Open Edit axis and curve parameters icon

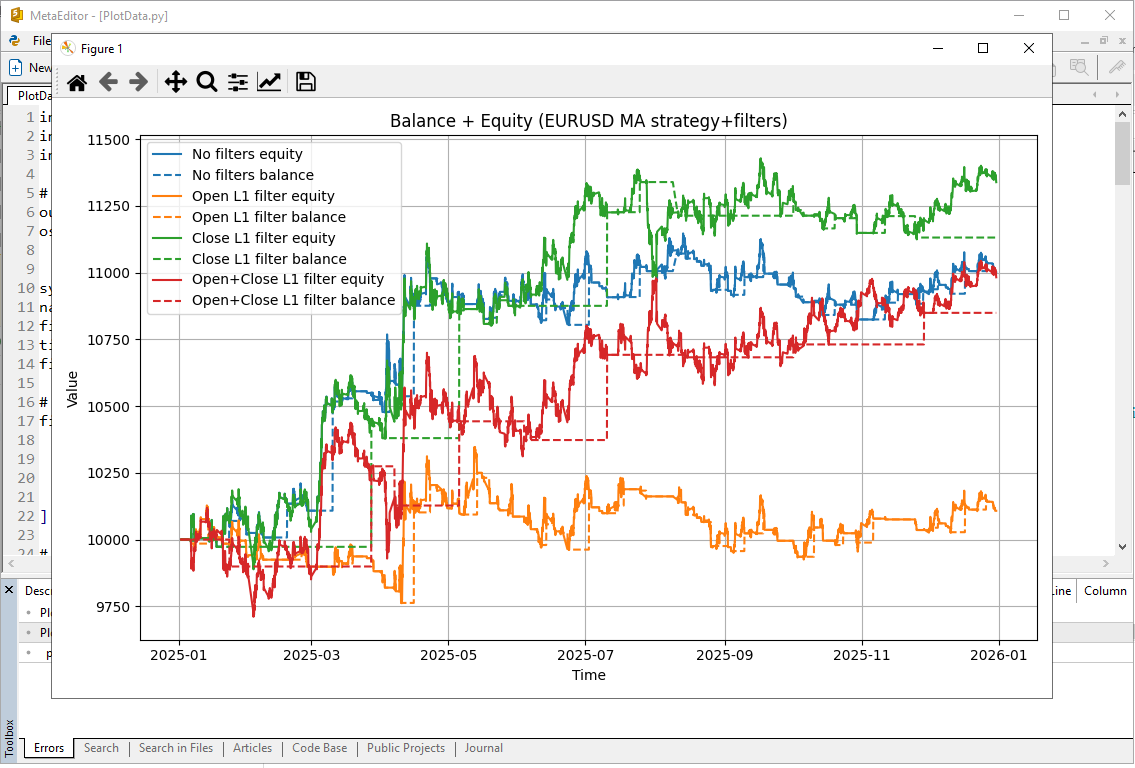tap(269, 82)
